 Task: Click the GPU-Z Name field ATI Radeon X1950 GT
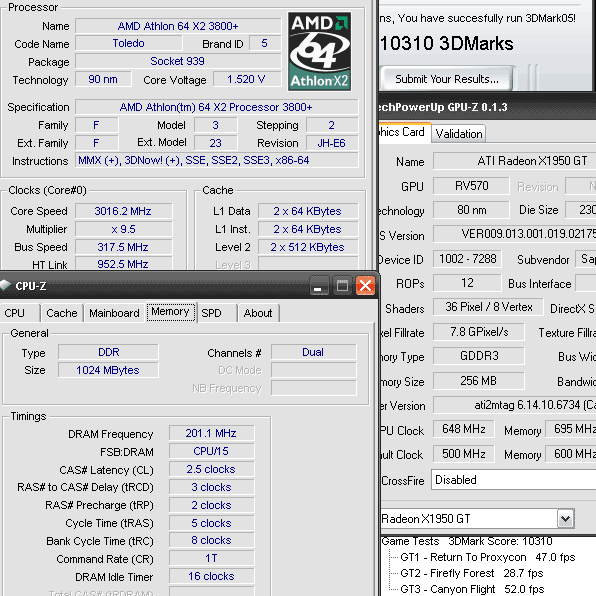(514, 161)
